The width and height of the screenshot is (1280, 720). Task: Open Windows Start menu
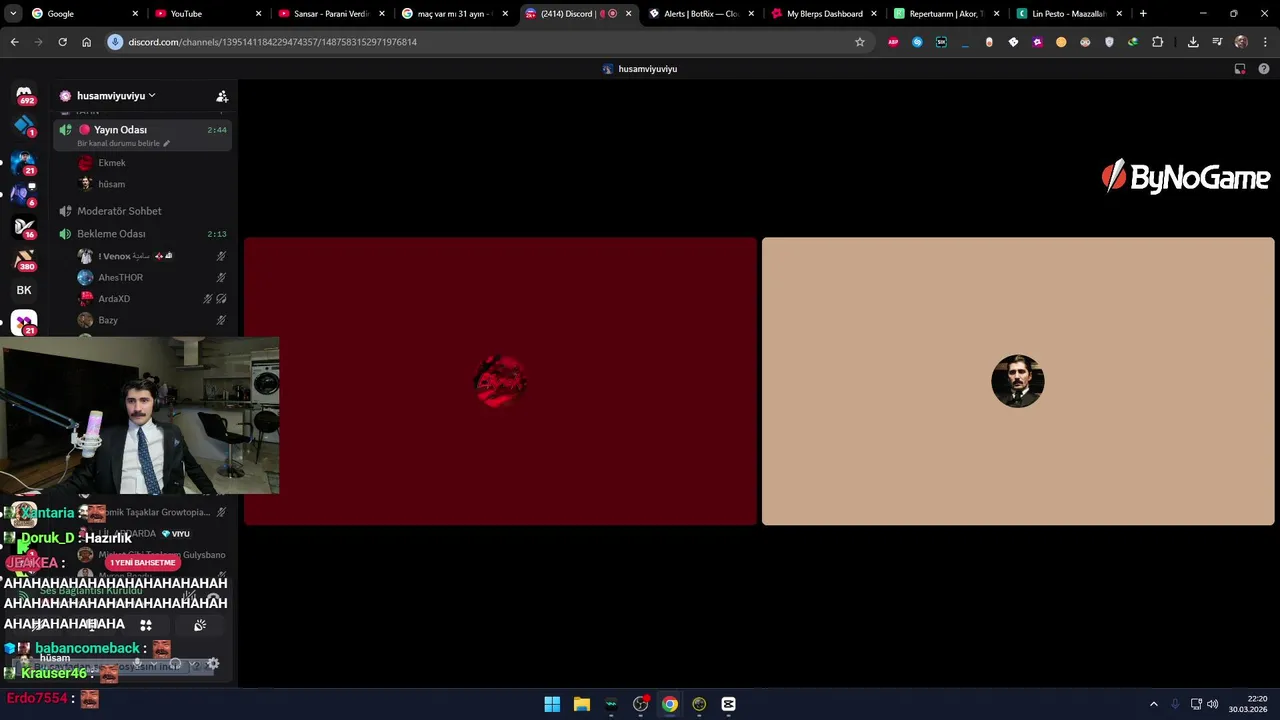pyautogui.click(x=552, y=704)
